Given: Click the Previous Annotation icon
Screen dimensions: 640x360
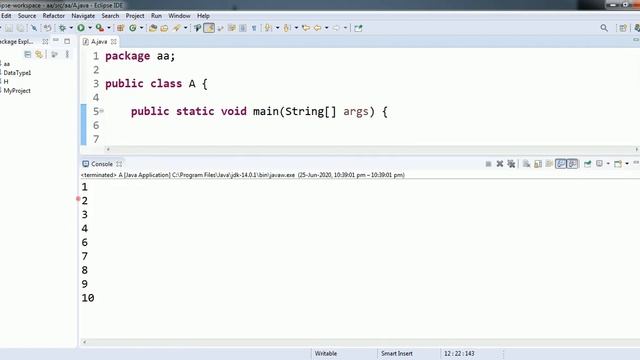Looking at the screenshot, I should [287, 28].
